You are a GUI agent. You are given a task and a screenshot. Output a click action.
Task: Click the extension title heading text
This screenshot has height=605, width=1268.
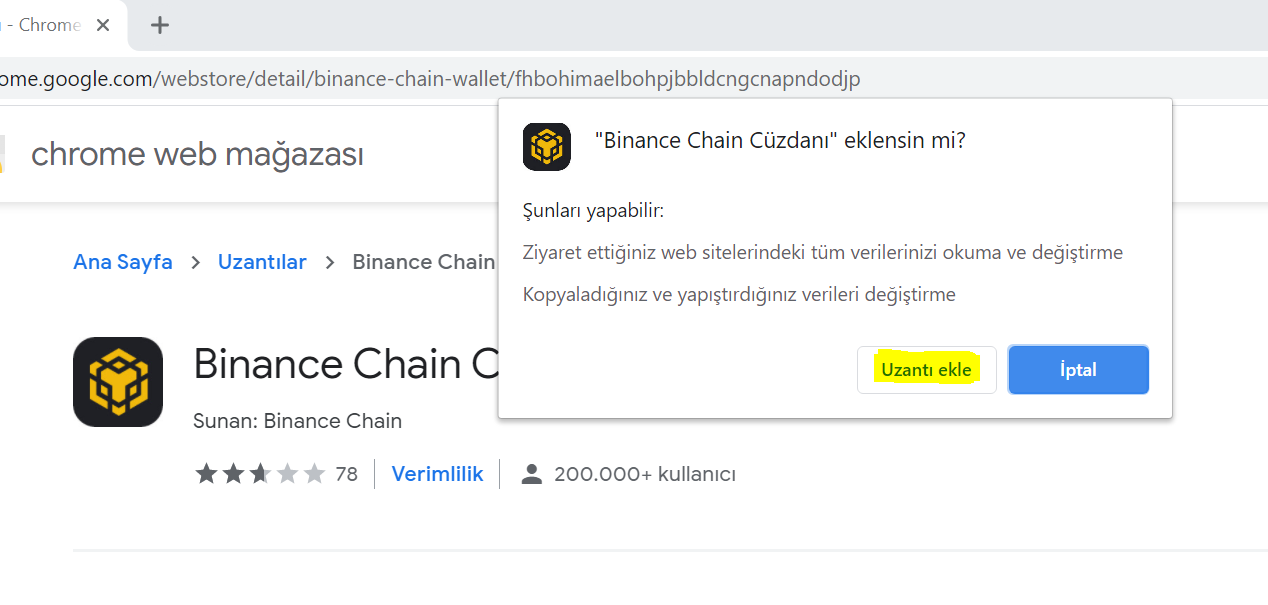(x=346, y=364)
